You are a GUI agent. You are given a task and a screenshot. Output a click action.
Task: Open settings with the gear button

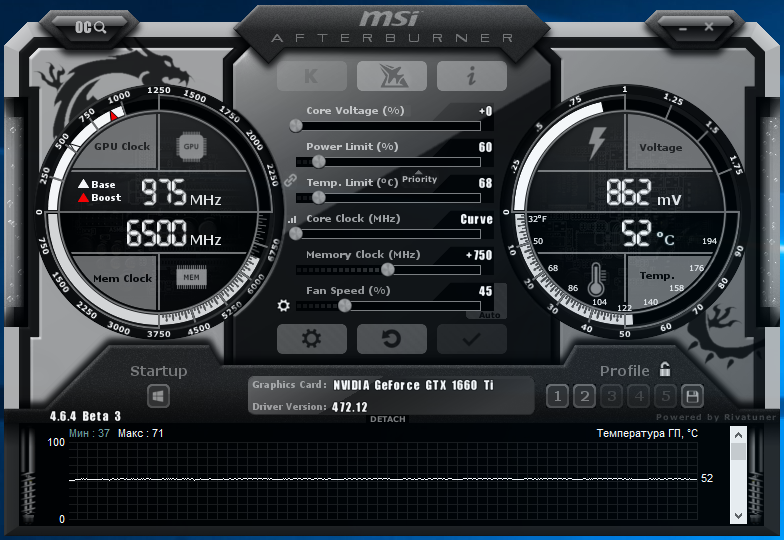point(312,339)
